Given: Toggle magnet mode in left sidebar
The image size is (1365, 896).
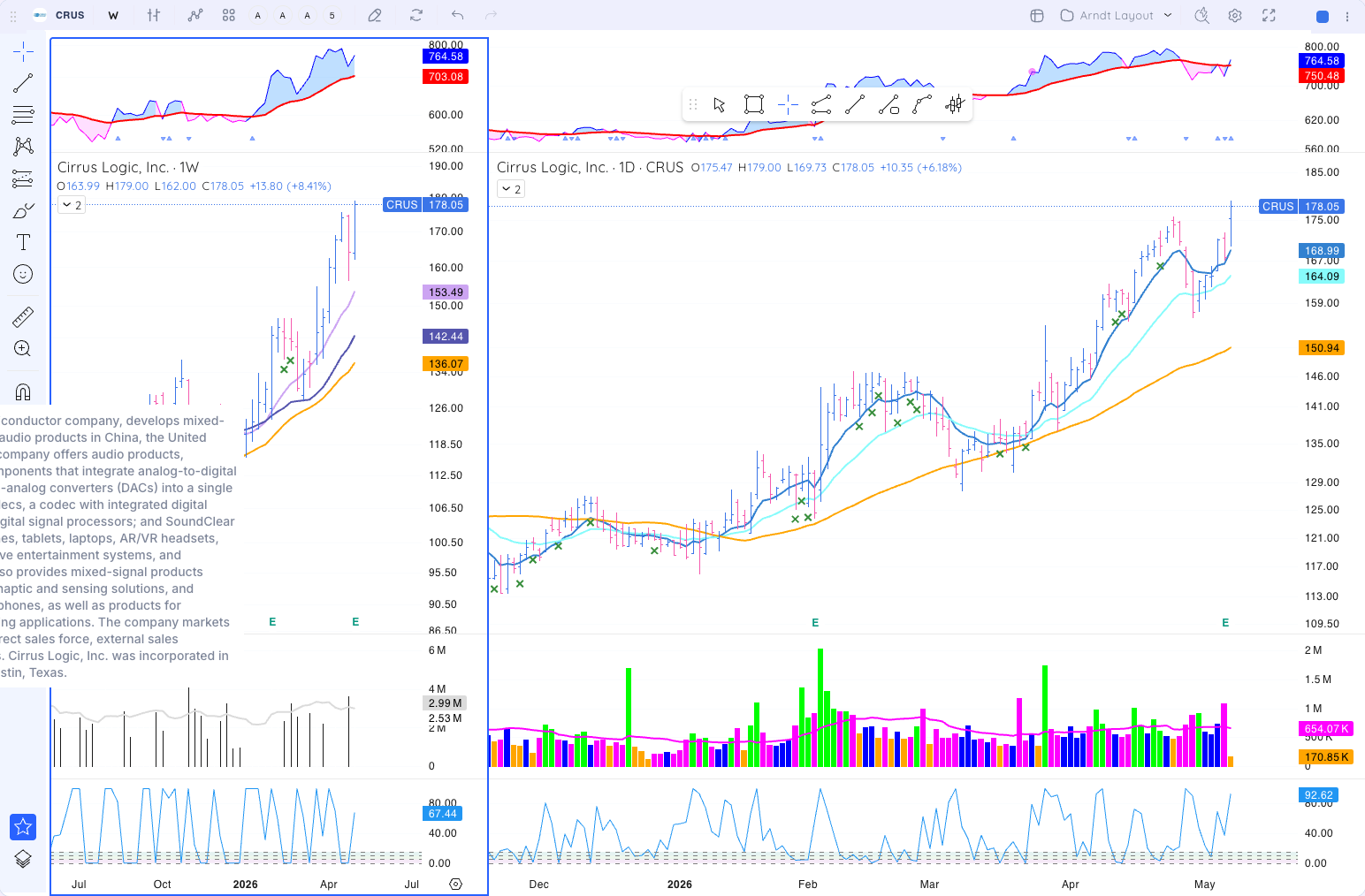Looking at the screenshot, I should point(23,391).
